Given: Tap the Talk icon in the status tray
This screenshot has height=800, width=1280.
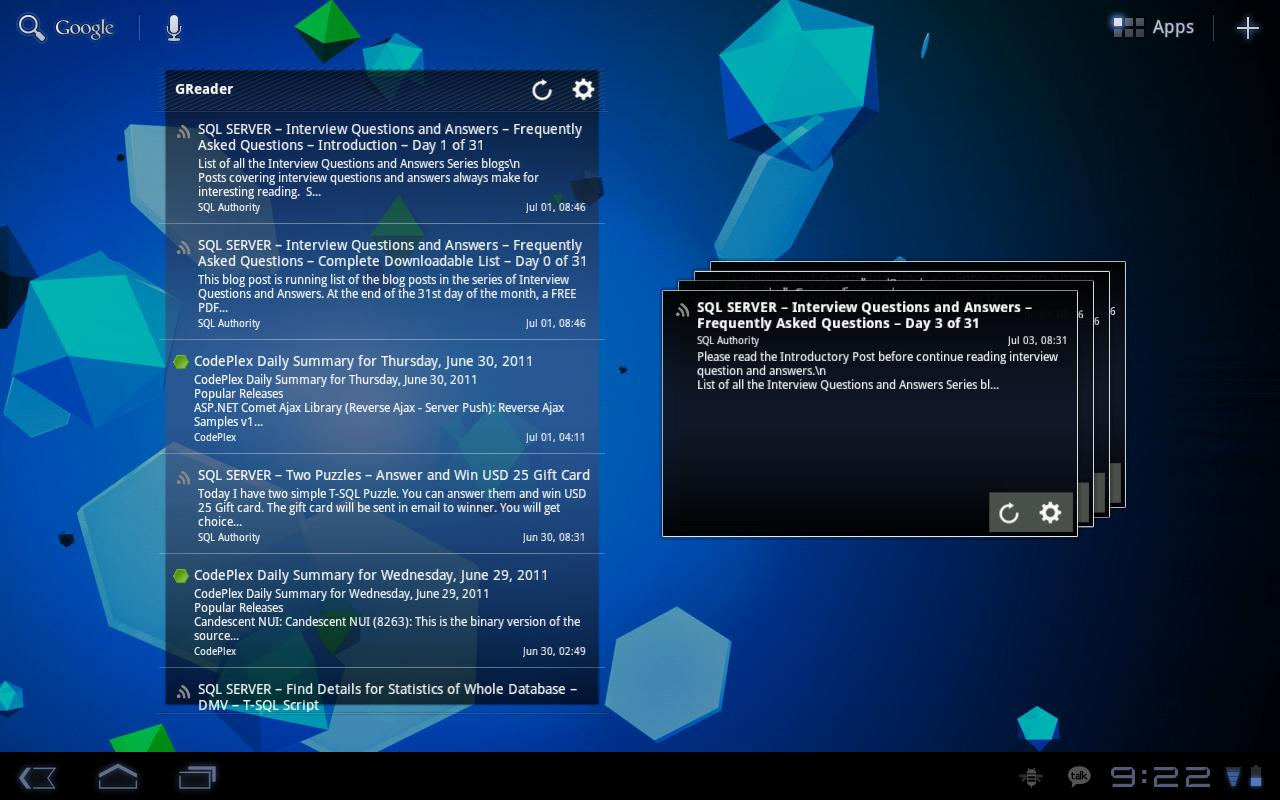Looking at the screenshot, I should pyautogui.click(x=1078, y=776).
